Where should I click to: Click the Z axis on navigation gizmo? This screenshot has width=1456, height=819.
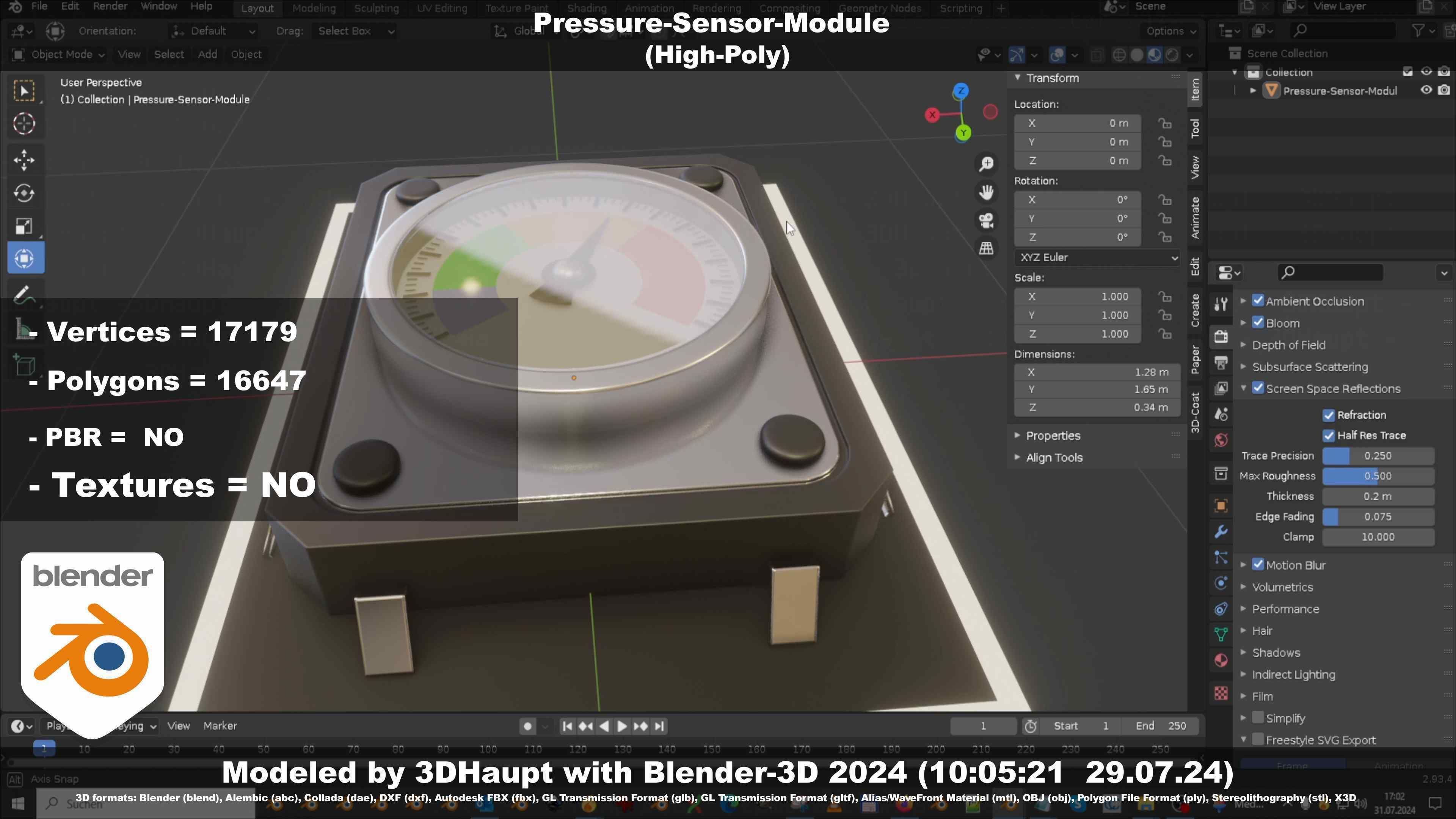coord(961,91)
